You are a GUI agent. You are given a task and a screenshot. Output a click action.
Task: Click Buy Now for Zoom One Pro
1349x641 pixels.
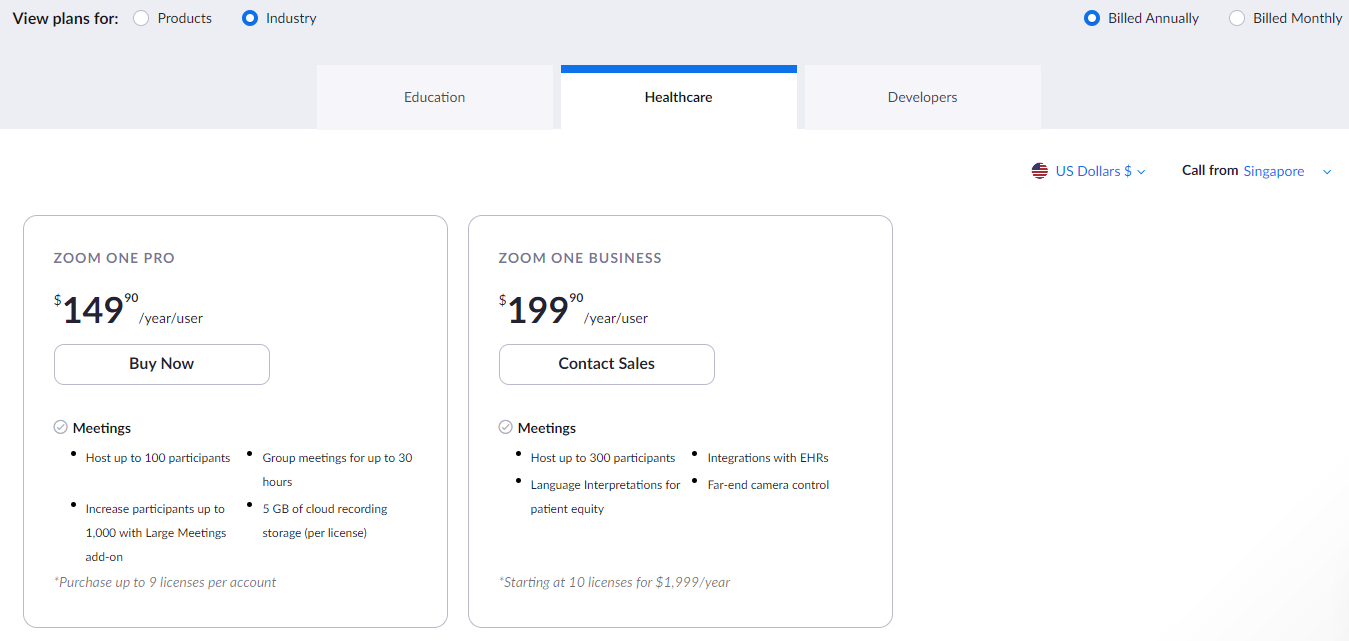[162, 364]
